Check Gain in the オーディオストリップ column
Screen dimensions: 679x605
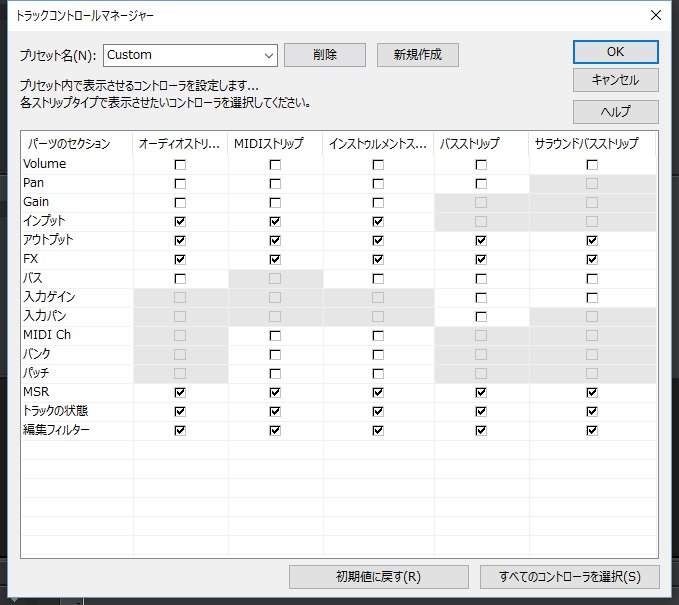(180, 202)
